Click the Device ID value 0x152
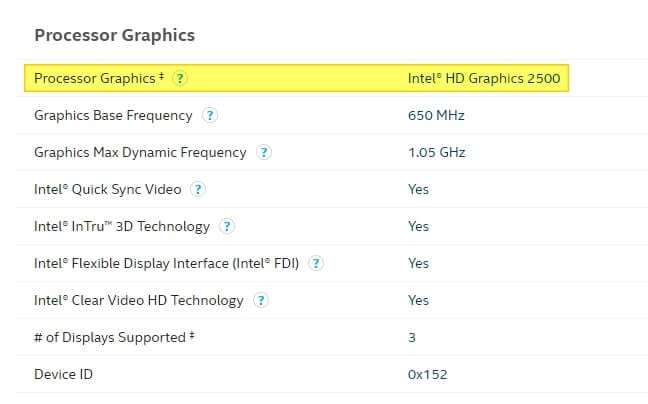This screenshot has height=404, width=648. 427,374
